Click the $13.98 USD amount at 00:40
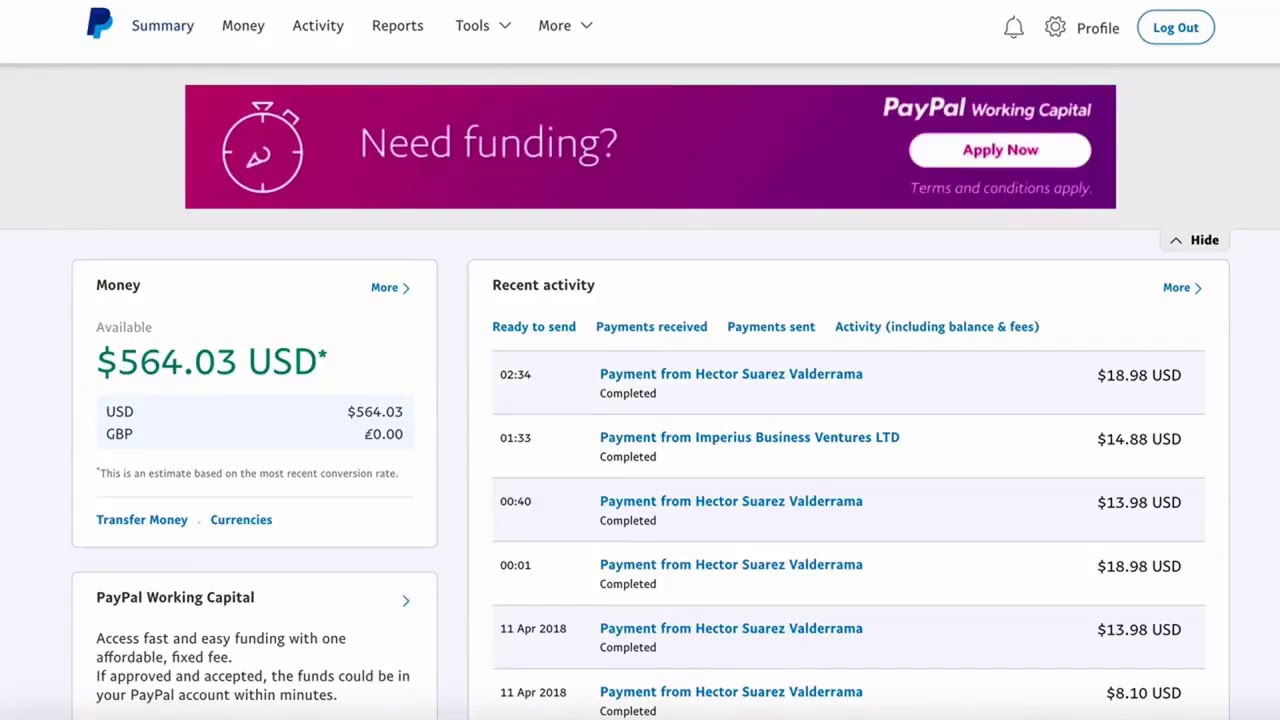The height and width of the screenshot is (720, 1280). coord(1139,502)
